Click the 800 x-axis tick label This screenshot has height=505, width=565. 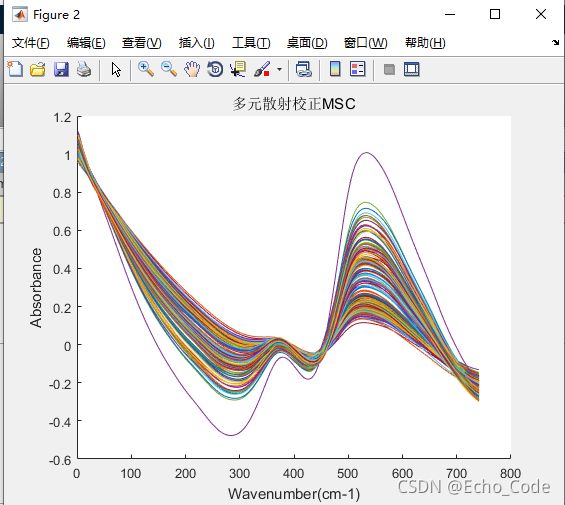tap(510, 473)
